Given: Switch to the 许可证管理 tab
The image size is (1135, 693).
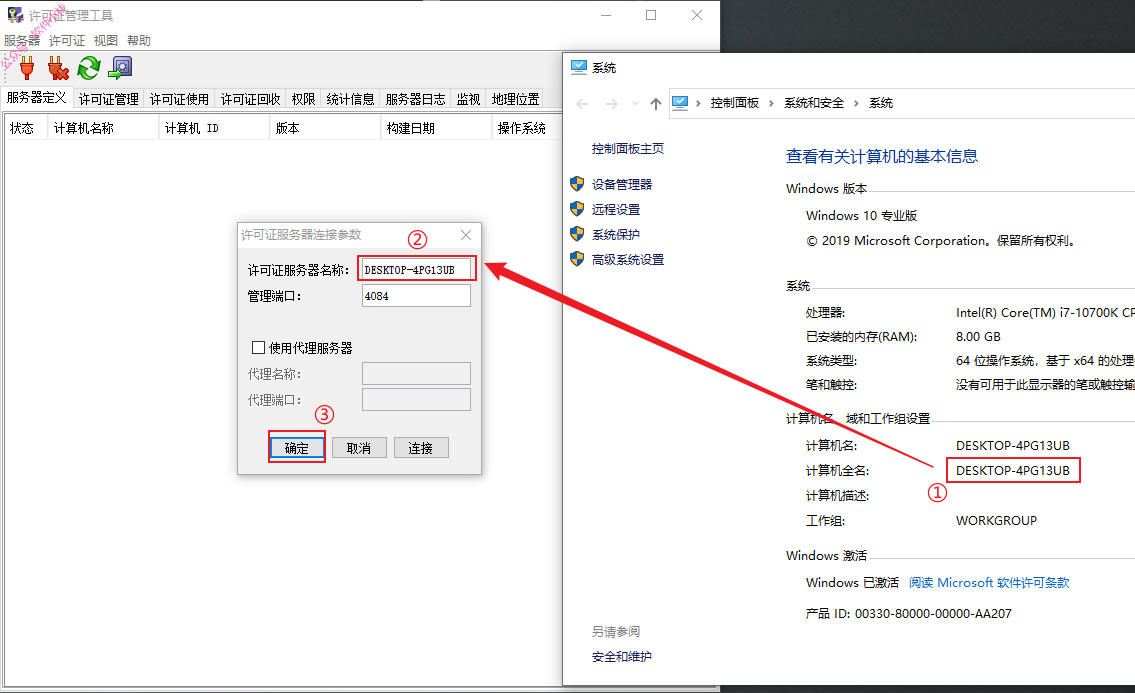Looking at the screenshot, I should pyautogui.click(x=109, y=99).
